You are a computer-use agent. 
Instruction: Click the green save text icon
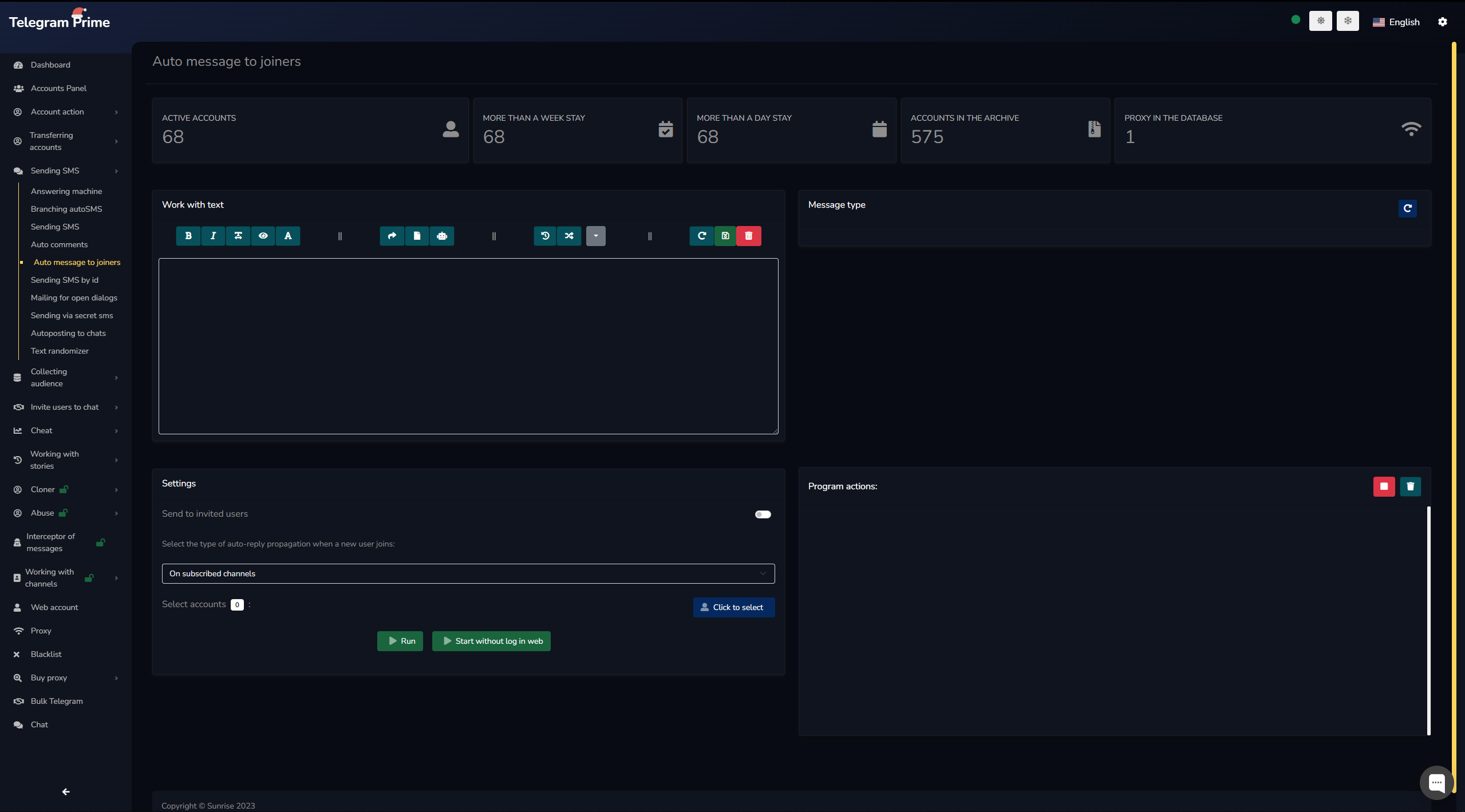pyautogui.click(x=725, y=236)
